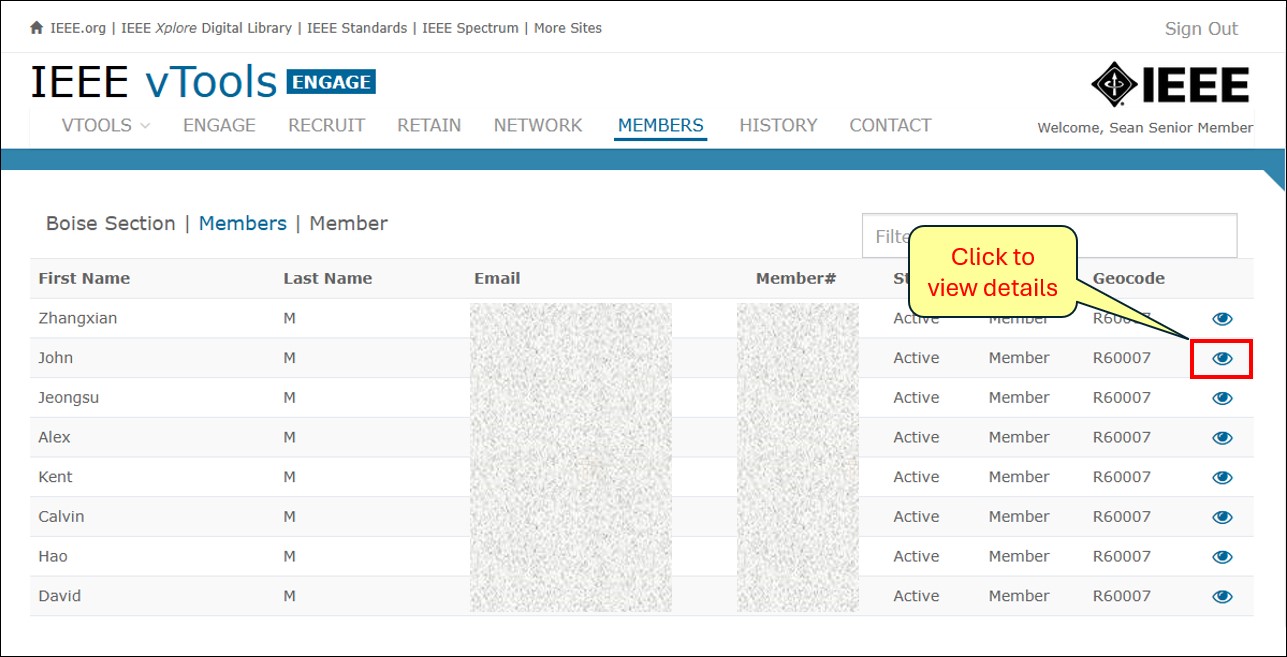The height and width of the screenshot is (657, 1287).
Task: Select the first name Alex
Action: tap(55, 437)
